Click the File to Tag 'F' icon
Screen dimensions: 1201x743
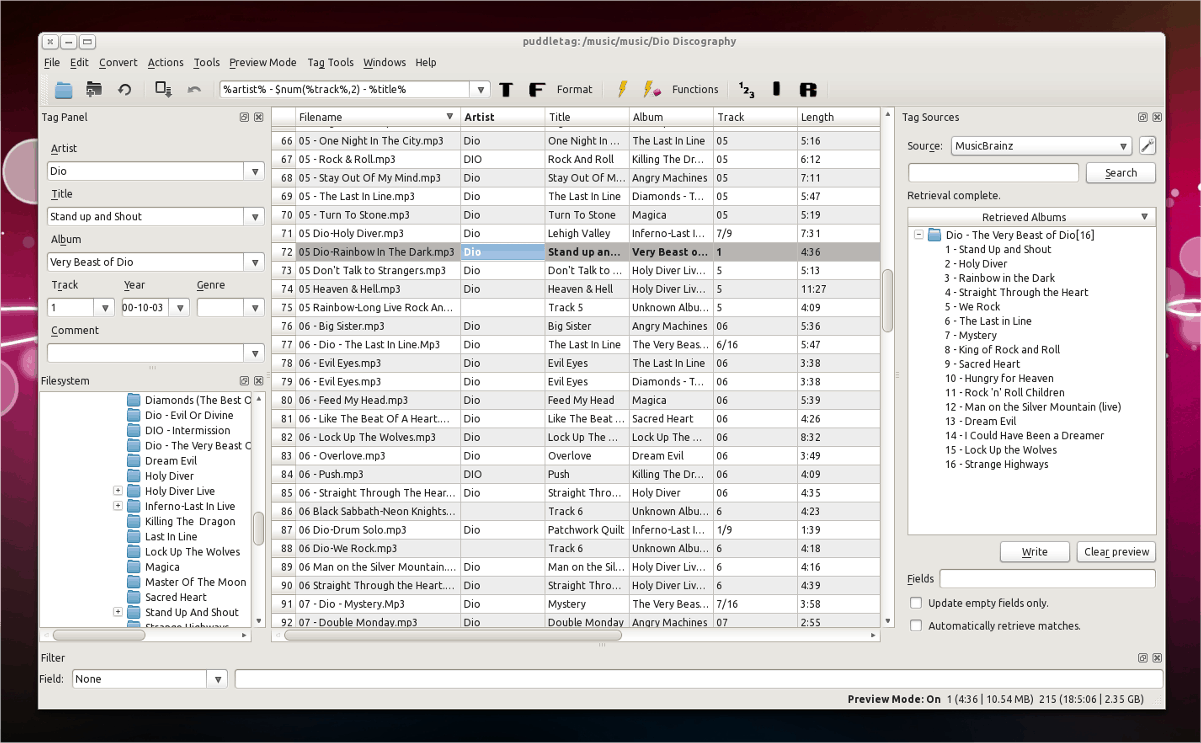[x=536, y=90]
